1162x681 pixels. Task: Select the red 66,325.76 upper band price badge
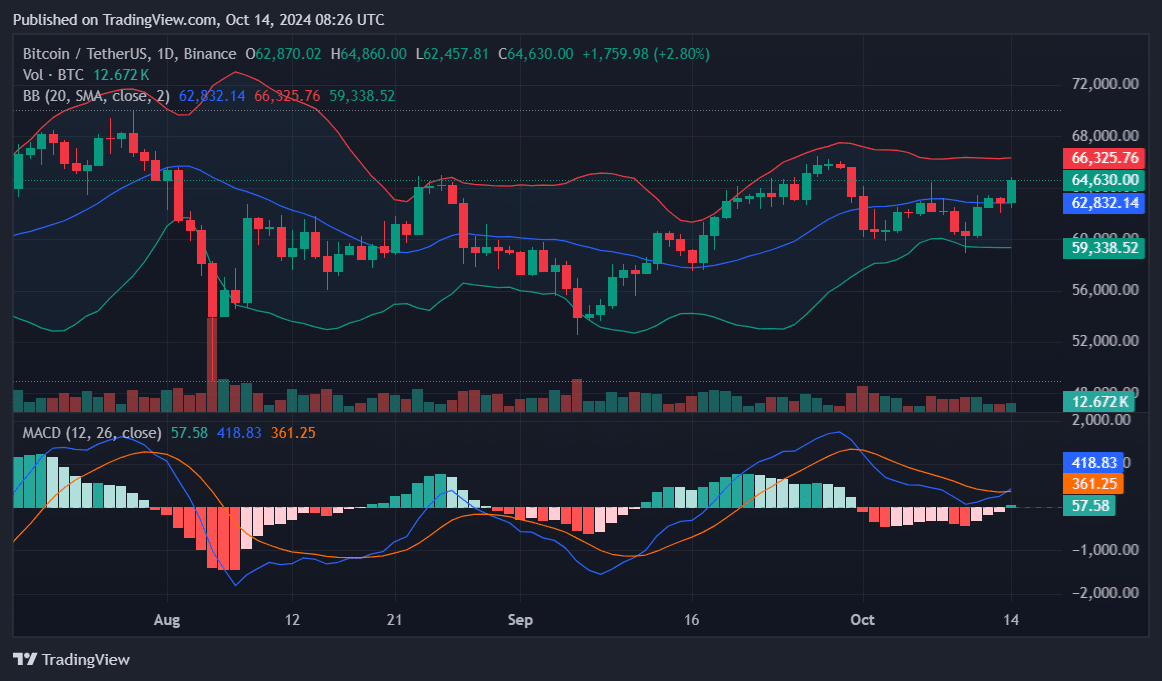click(1103, 157)
